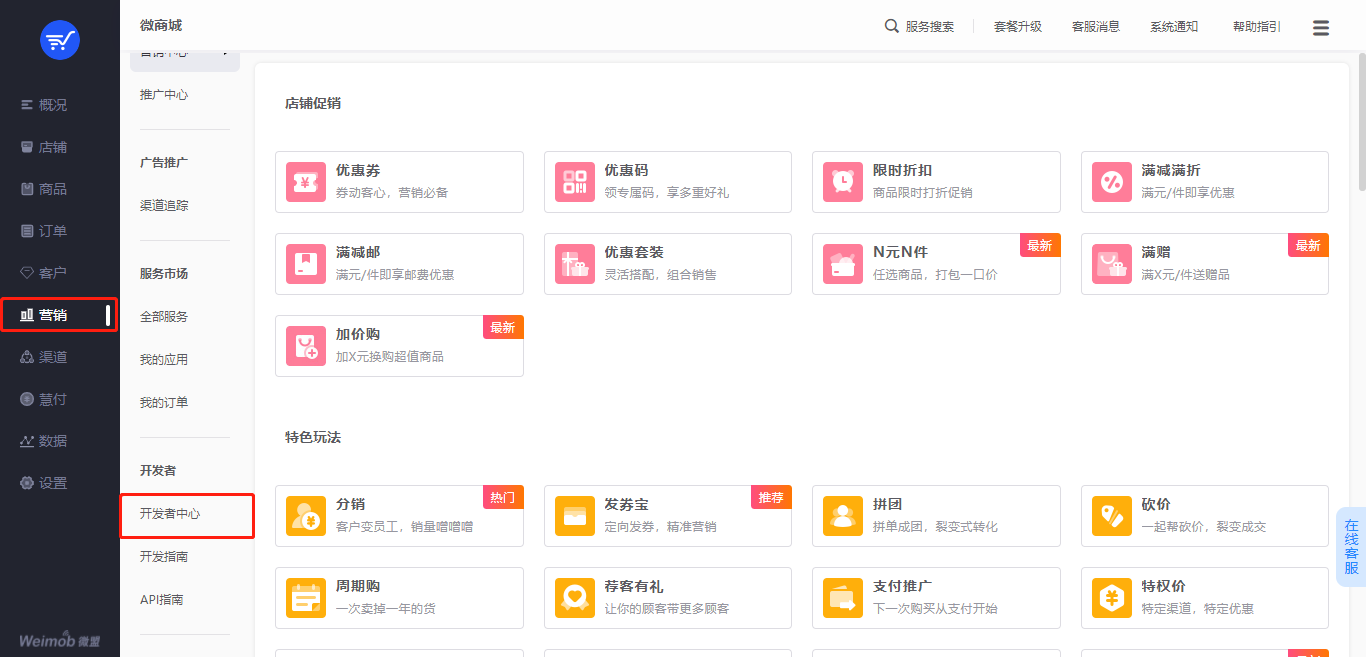The height and width of the screenshot is (657, 1366).
Task: Click the 优惠券 coupon icon
Action: 306,182
